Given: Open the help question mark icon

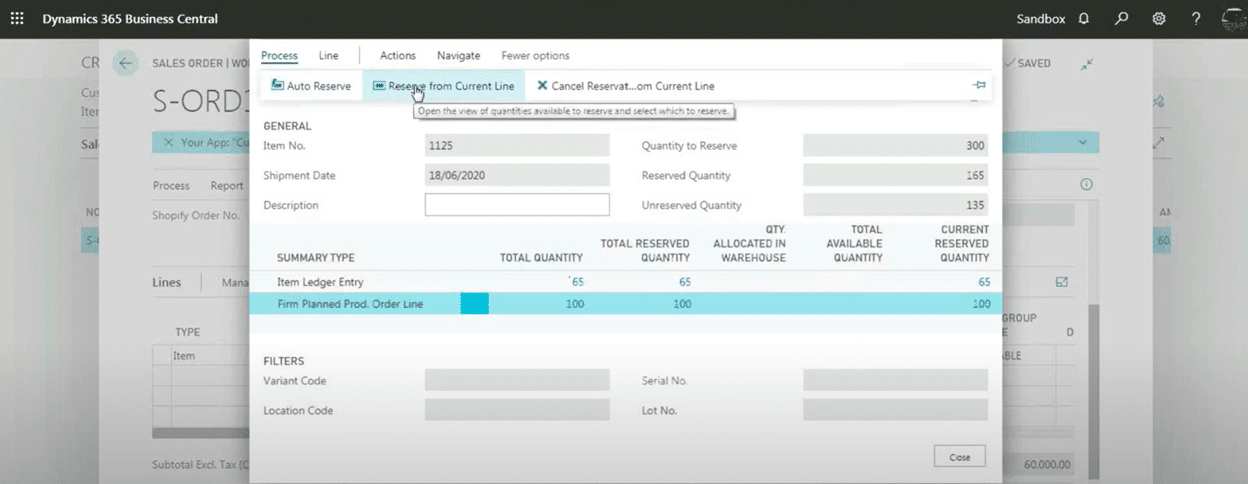Looking at the screenshot, I should pos(1196,19).
